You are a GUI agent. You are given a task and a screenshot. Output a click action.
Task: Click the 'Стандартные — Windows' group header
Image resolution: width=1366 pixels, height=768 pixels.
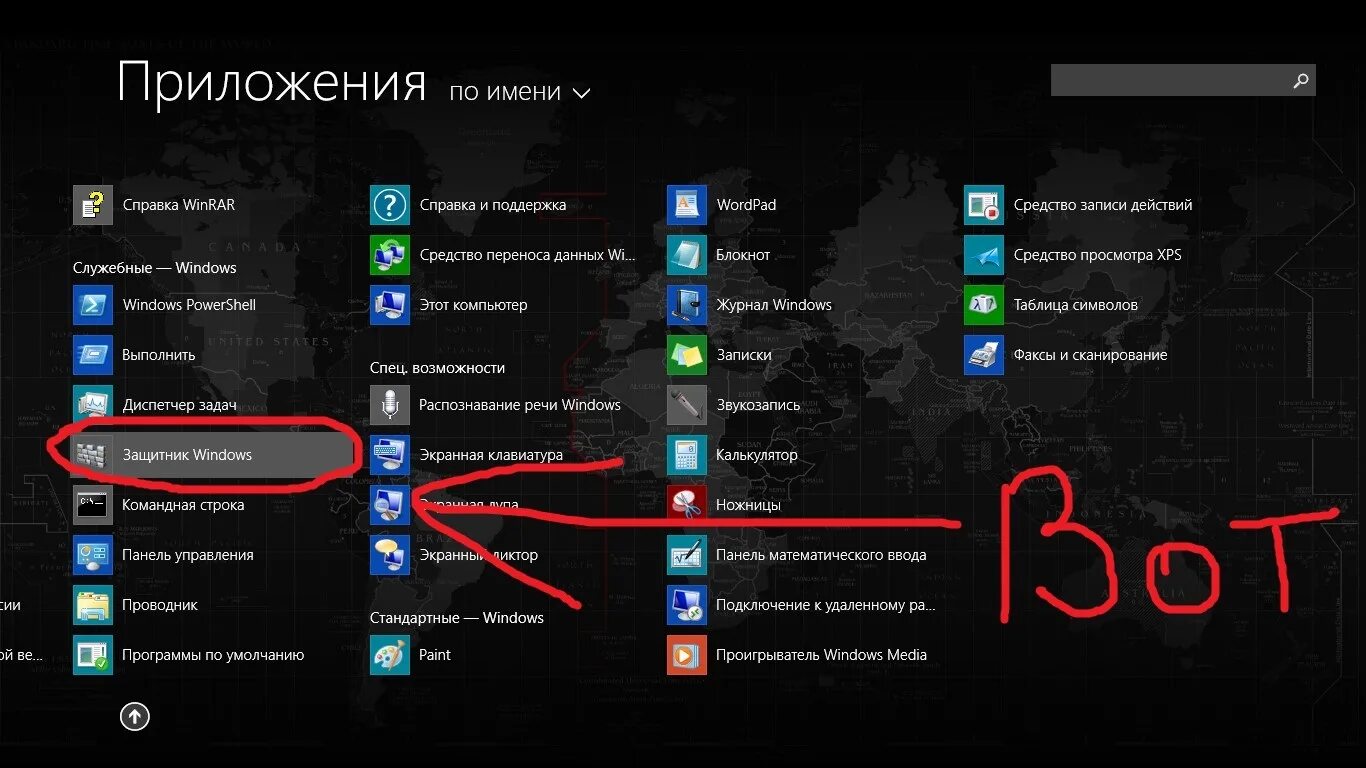point(457,618)
